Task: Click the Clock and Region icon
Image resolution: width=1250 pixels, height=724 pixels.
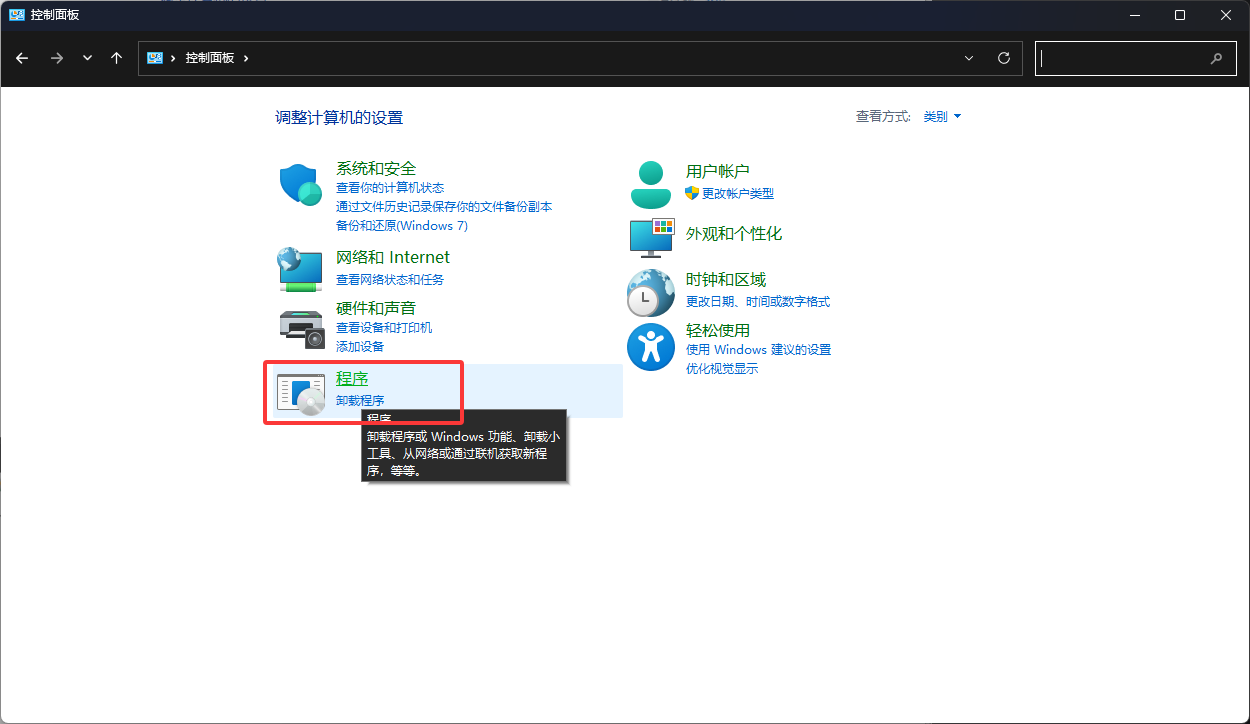Action: pyautogui.click(x=651, y=292)
